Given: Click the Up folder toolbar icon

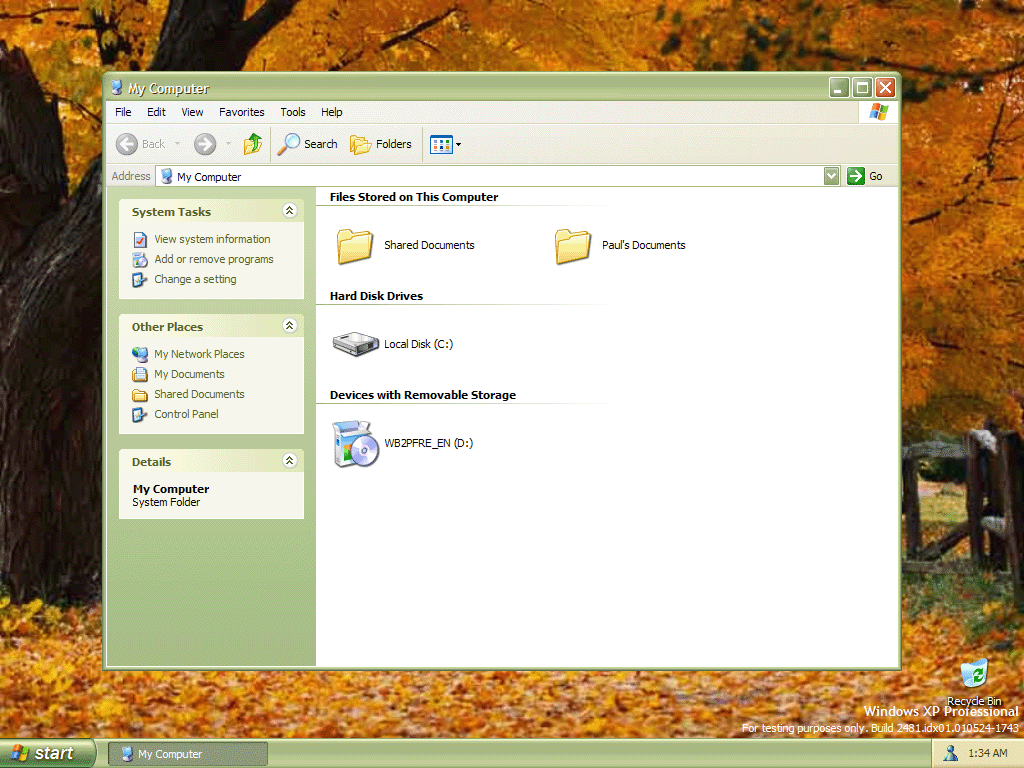Looking at the screenshot, I should coord(253,144).
